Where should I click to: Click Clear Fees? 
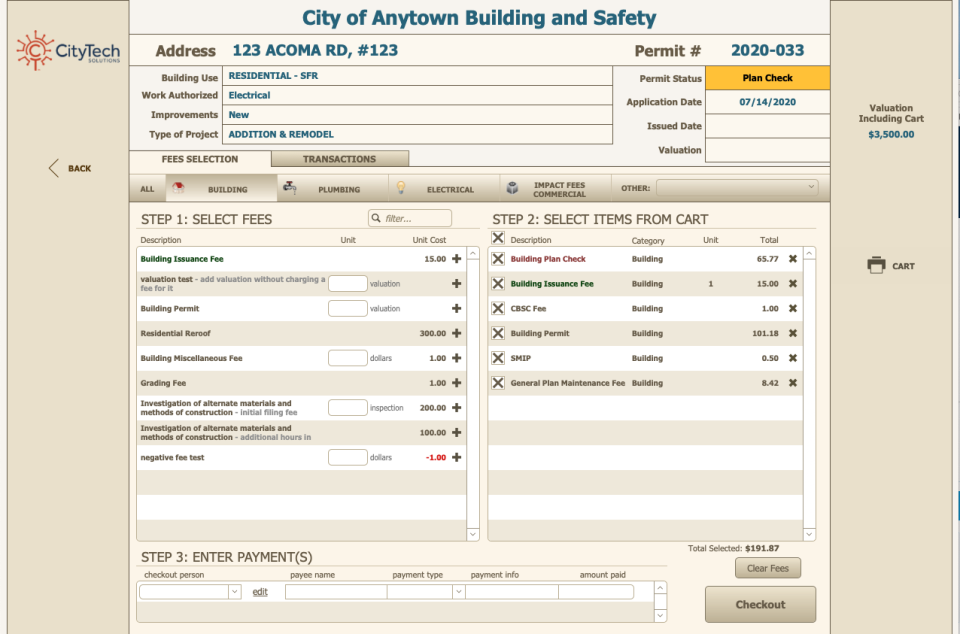pos(767,568)
